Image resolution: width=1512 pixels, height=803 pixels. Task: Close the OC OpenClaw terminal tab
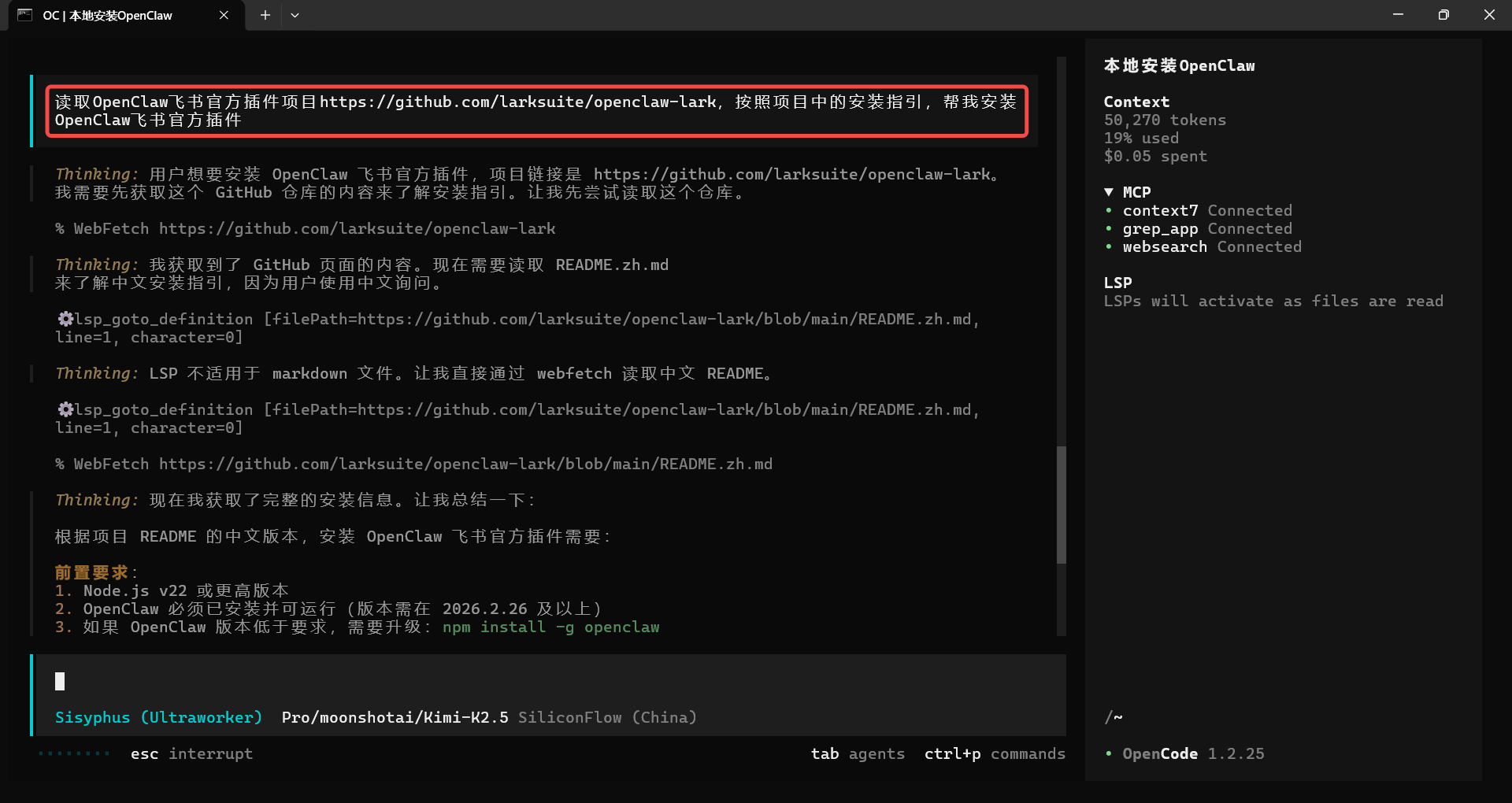coord(224,15)
